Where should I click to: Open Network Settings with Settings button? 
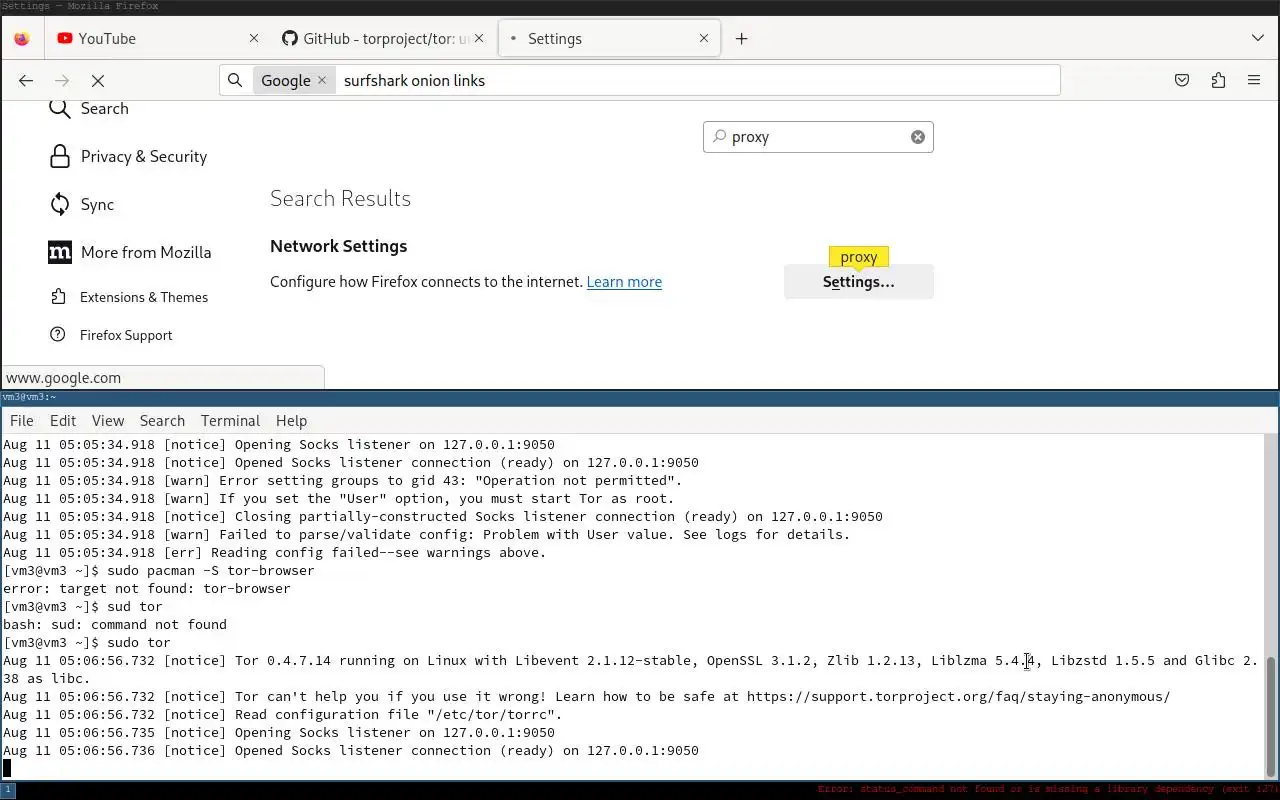coord(859,282)
